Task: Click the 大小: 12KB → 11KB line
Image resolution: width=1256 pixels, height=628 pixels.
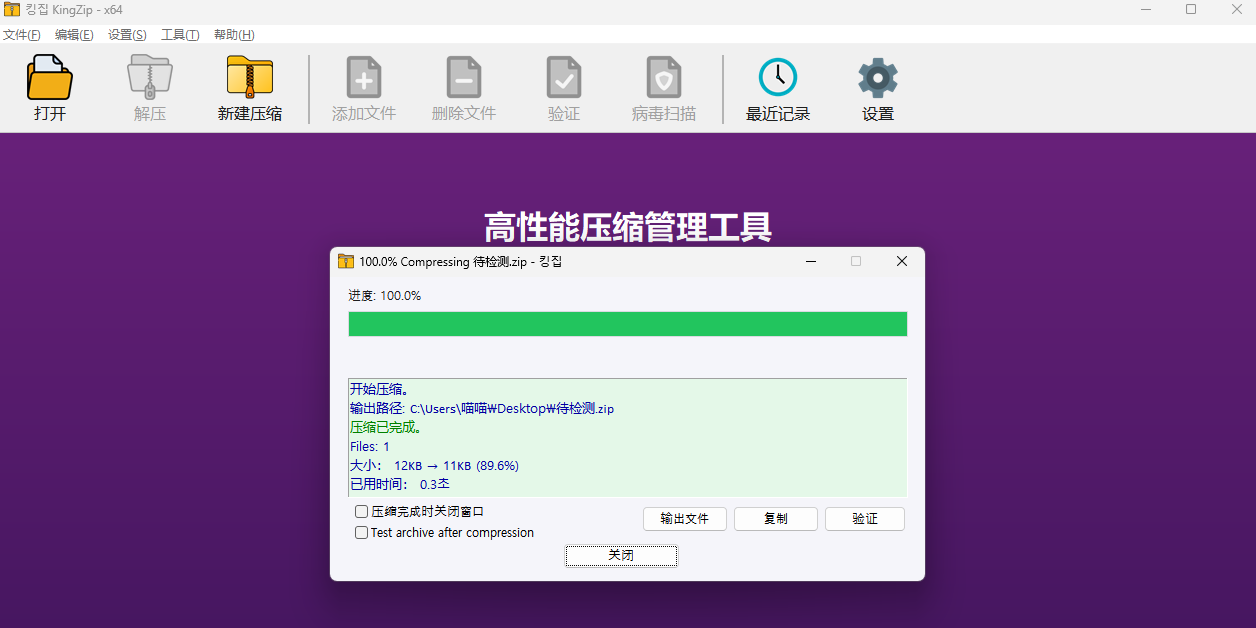Action: click(x=434, y=466)
